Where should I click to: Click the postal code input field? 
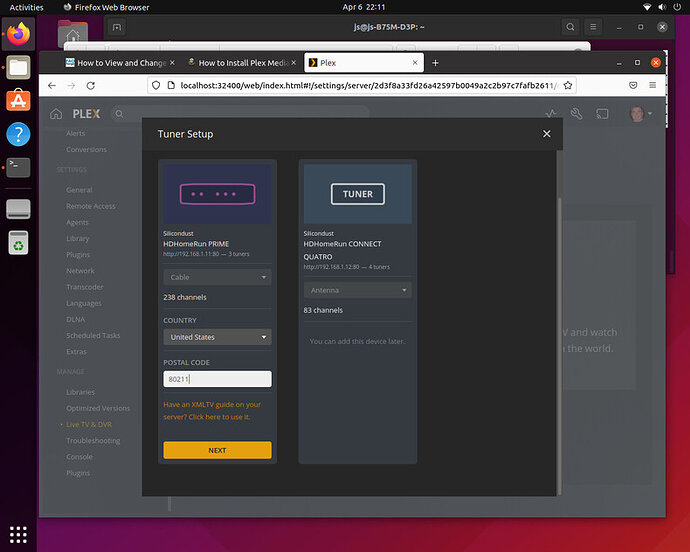(x=217, y=379)
